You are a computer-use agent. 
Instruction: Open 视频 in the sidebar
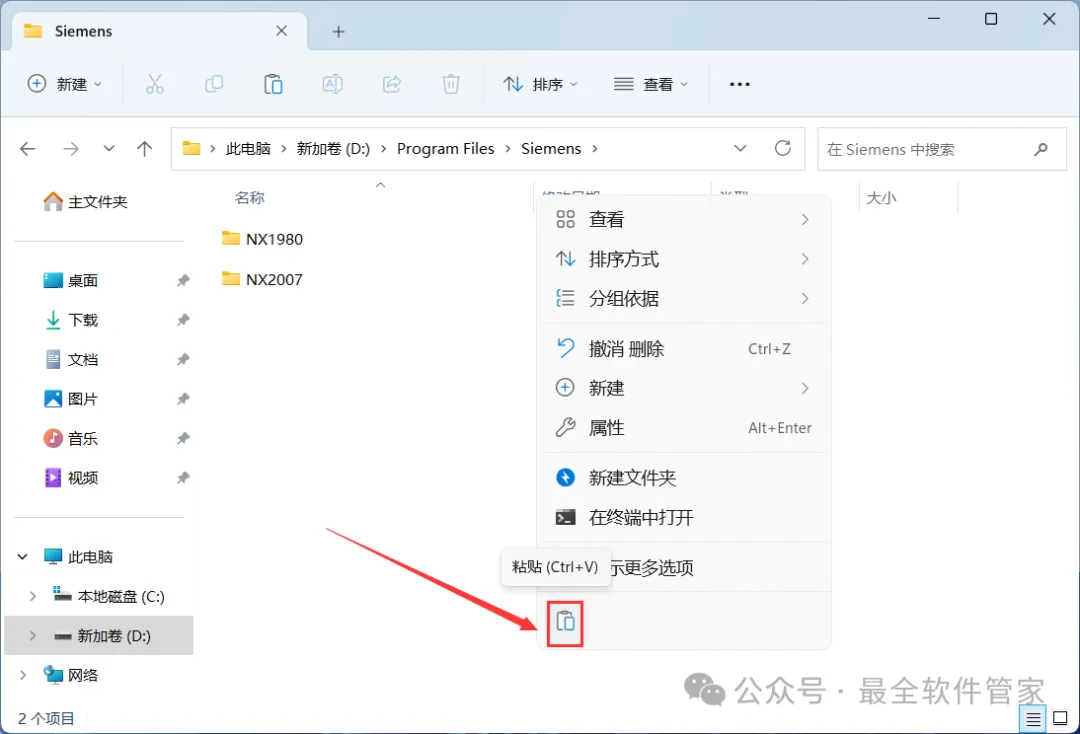[x=71, y=478]
